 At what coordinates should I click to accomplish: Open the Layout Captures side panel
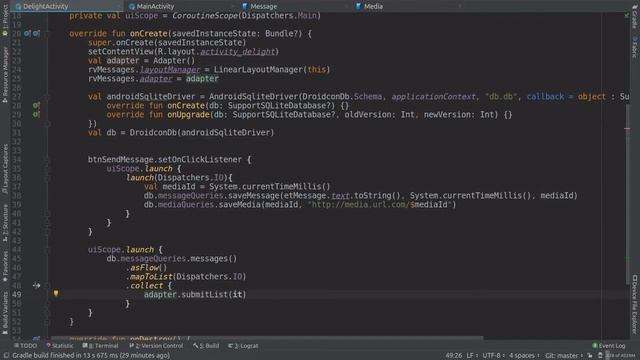pos(5,168)
